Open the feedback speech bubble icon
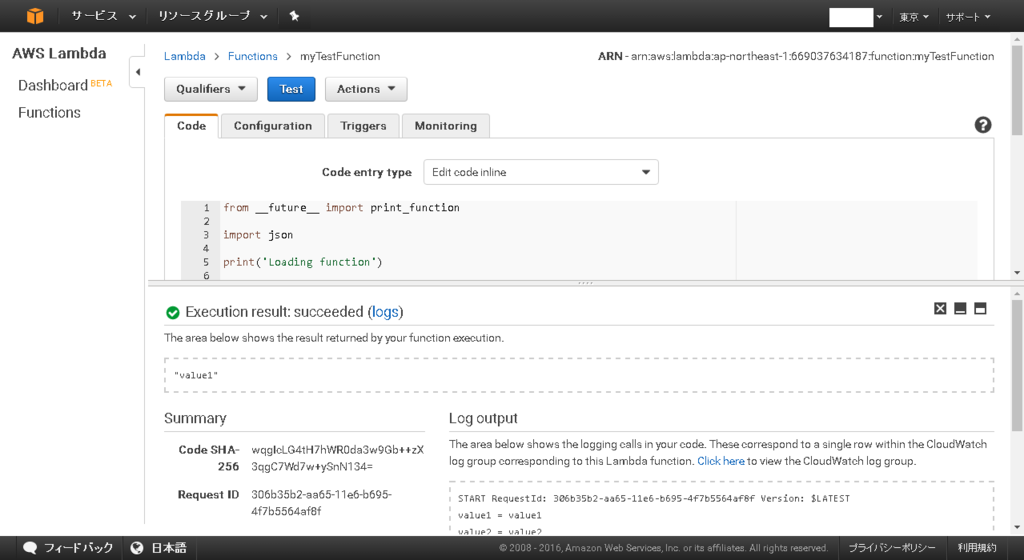The width and height of the screenshot is (1024, 560). [x=30, y=548]
